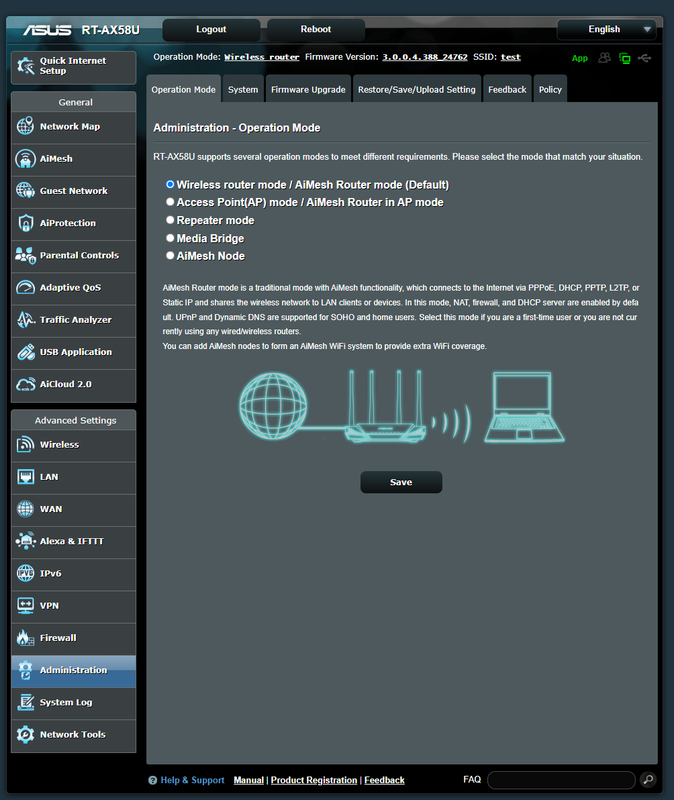Click the Advanced Settings section header
This screenshot has height=800, width=674.
pos(75,420)
